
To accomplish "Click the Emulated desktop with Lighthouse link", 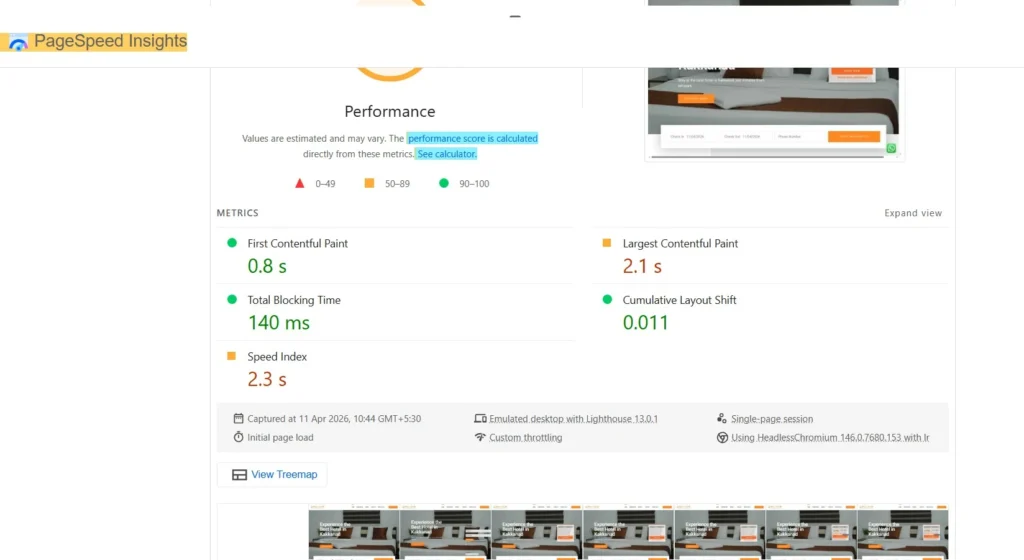I will 573,419.
